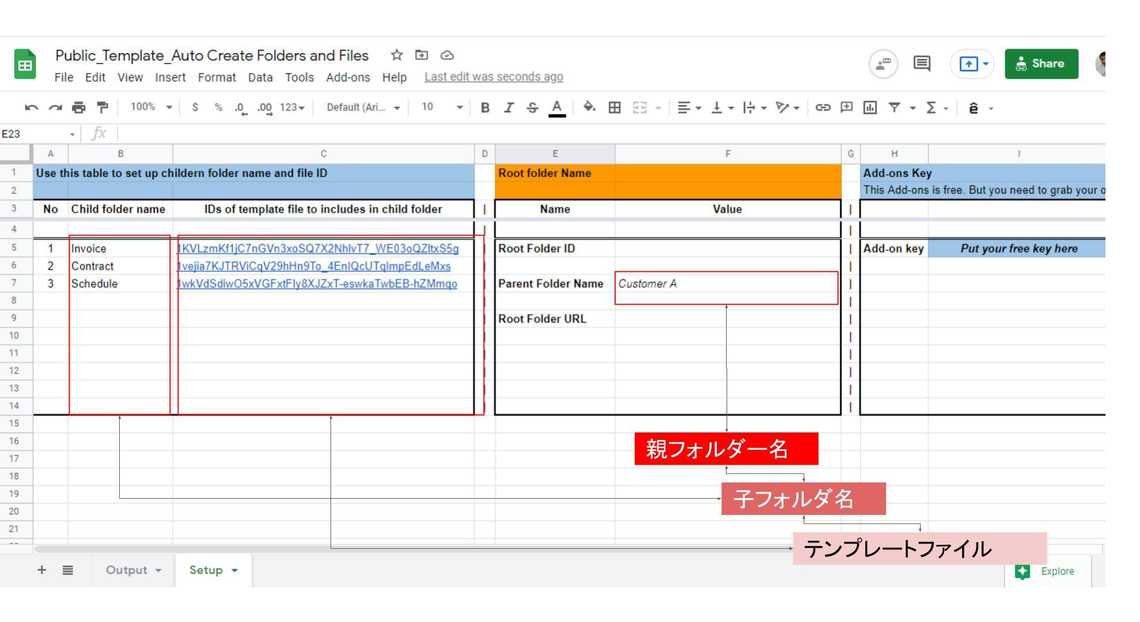Select the paint format tool

click(x=102, y=108)
